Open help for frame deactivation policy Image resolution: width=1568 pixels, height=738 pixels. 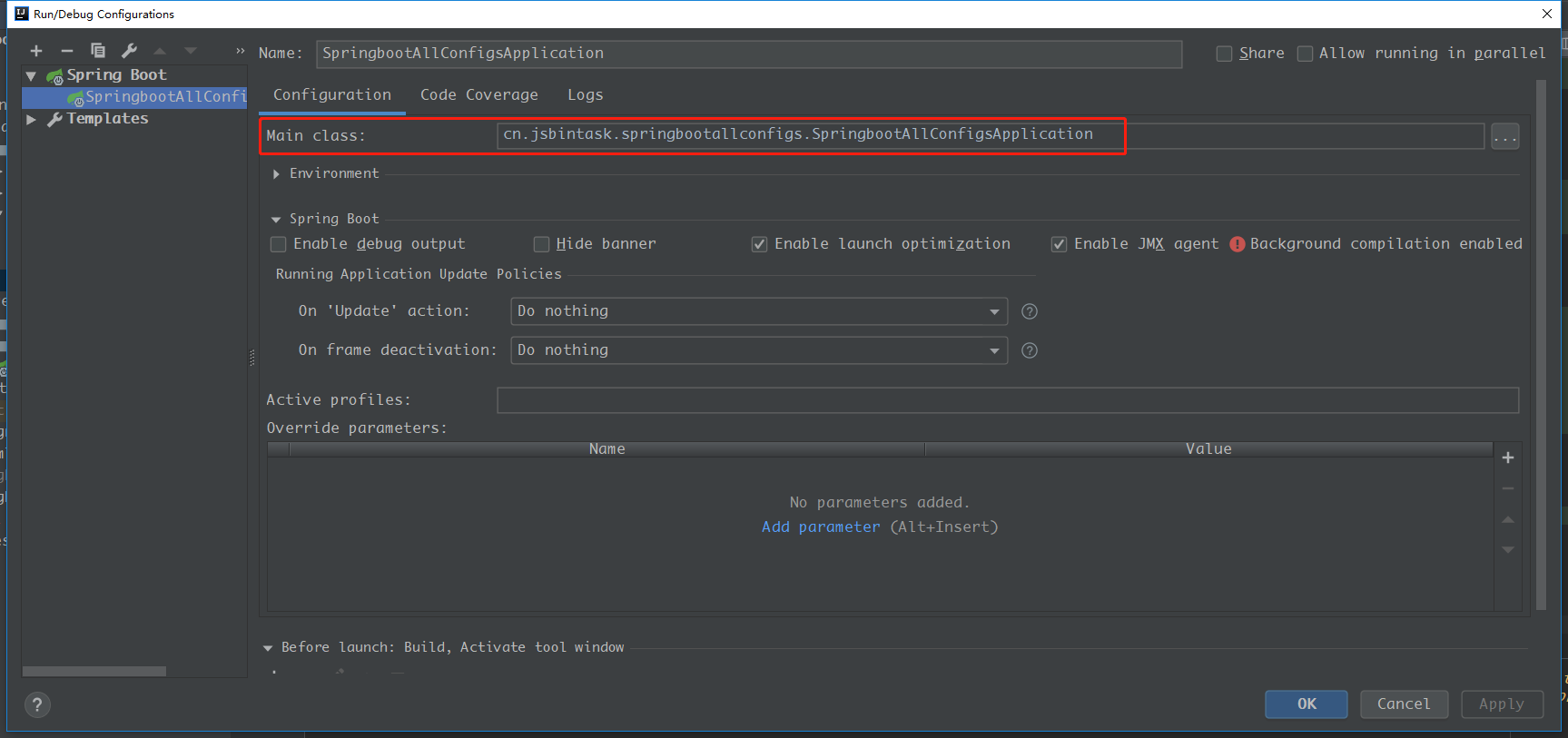pos(1030,350)
